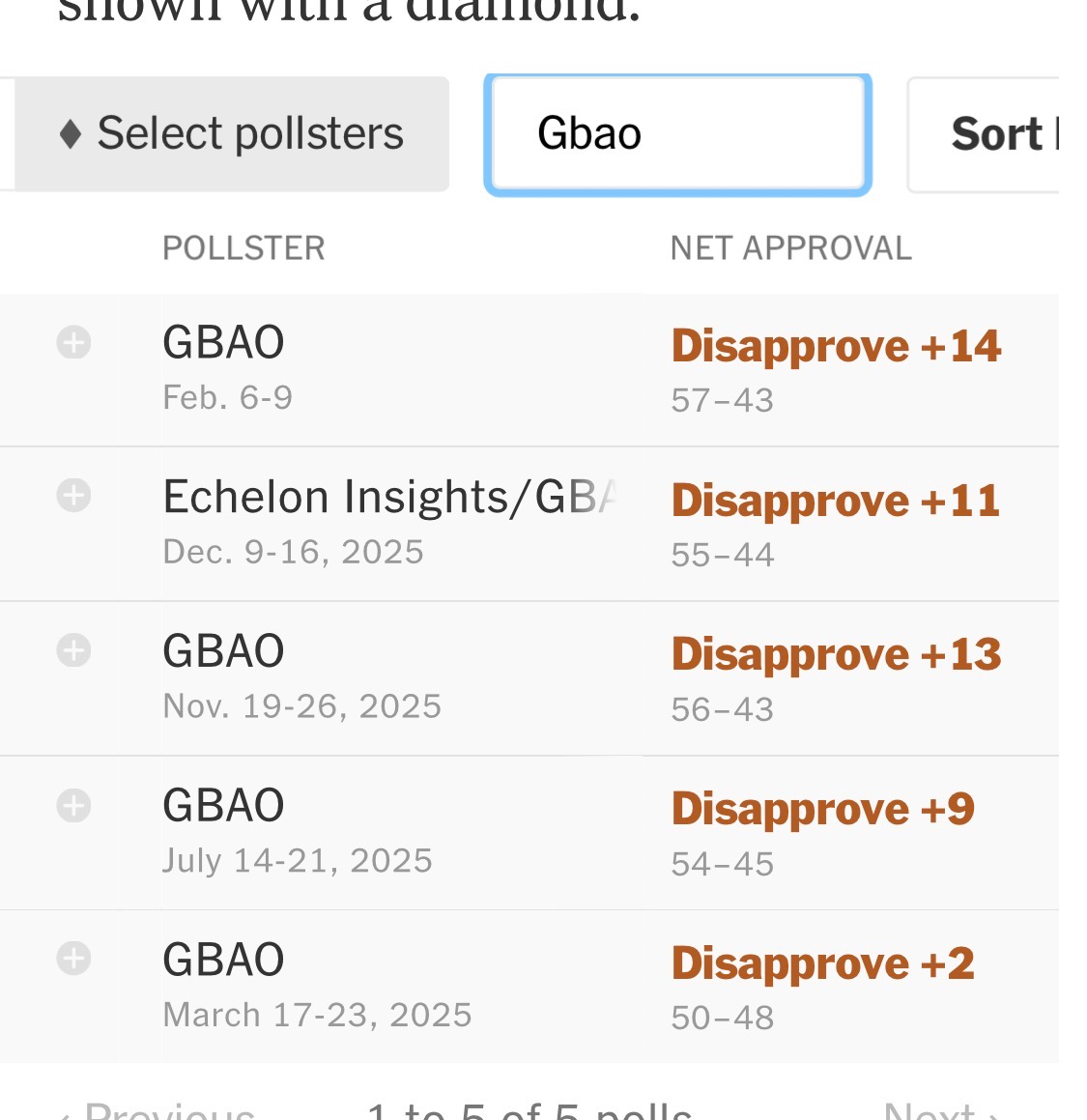This screenshot has height=1120, width=1087.
Task: Select the Echelon Insights/GBAO pollster name
Action: tap(388, 497)
